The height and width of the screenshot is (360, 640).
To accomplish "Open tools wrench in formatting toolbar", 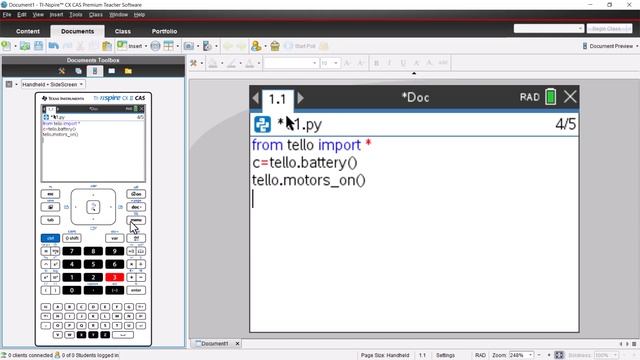I will (x=193, y=63).
